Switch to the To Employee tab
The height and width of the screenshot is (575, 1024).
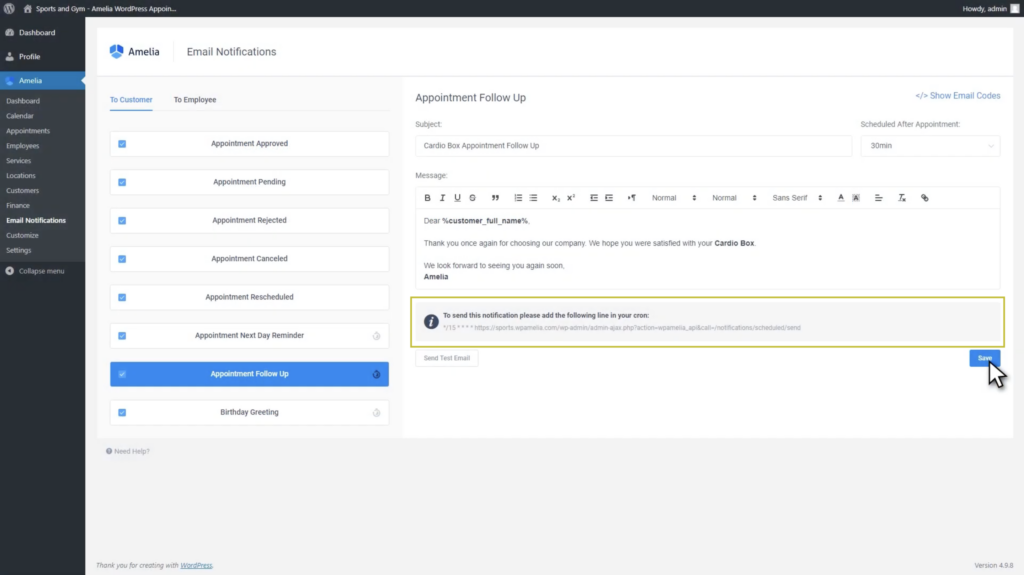pyautogui.click(x=195, y=100)
